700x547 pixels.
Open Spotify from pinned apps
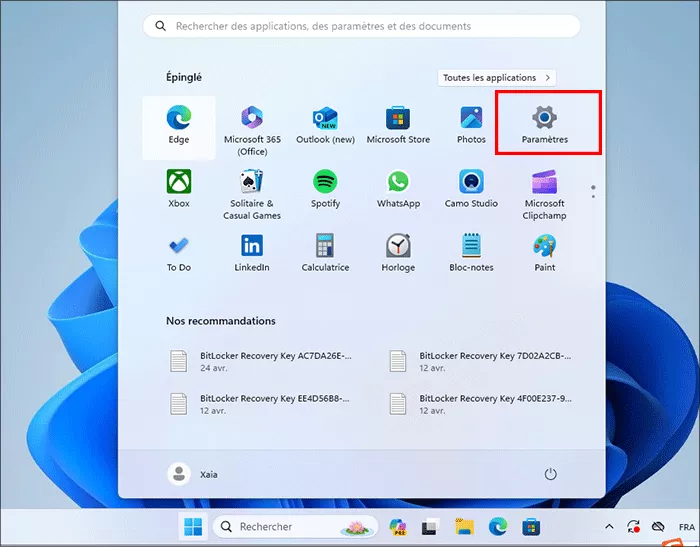point(325,188)
